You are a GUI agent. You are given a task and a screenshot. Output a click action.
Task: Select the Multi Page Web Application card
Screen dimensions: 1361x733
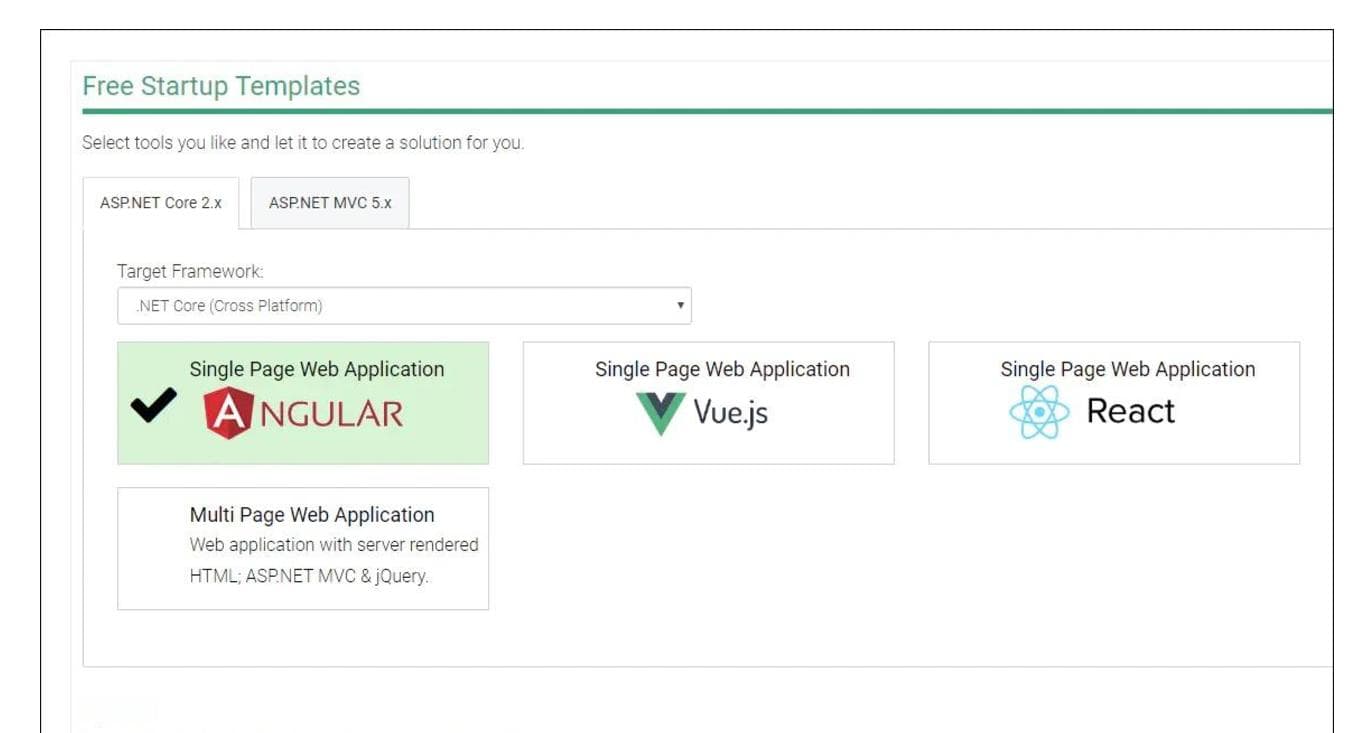(303, 548)
